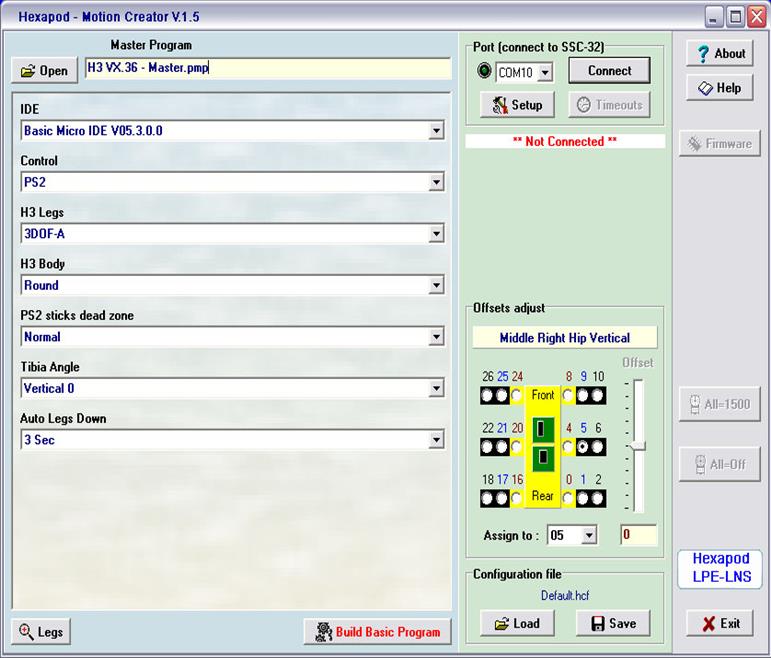Click the Master Program filename field
This screenshot has width=771, height=658.
point(267,68)
